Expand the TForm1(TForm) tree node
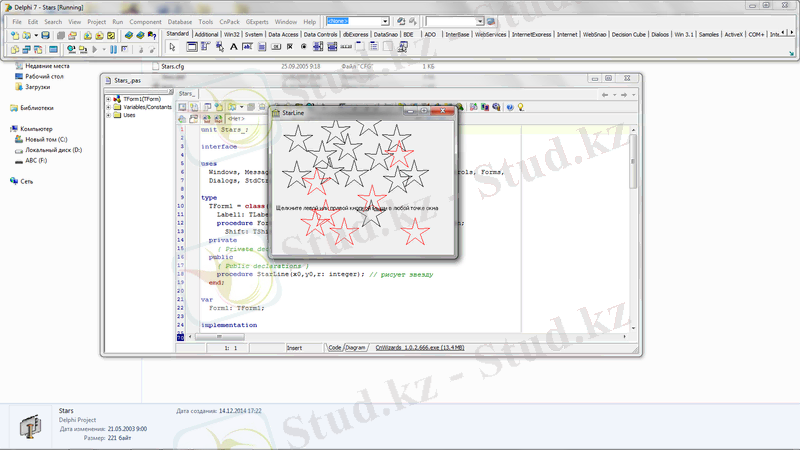Viewport: 800px width, 450px height. pyautogui.click(x=108, y=99)
